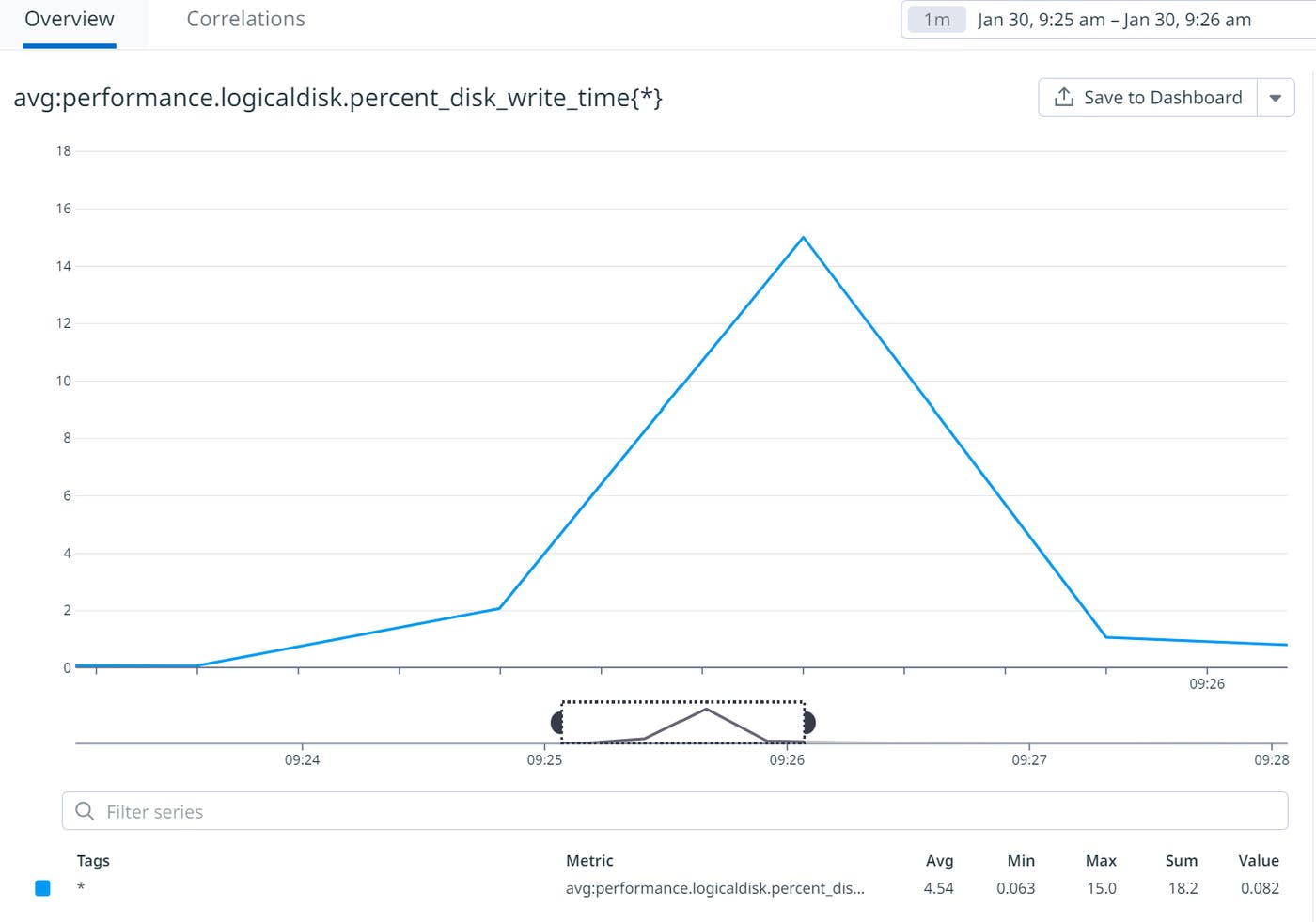Sort series by the Max column
This screenshot has height=922, width=1316.
click(1101, 860)
